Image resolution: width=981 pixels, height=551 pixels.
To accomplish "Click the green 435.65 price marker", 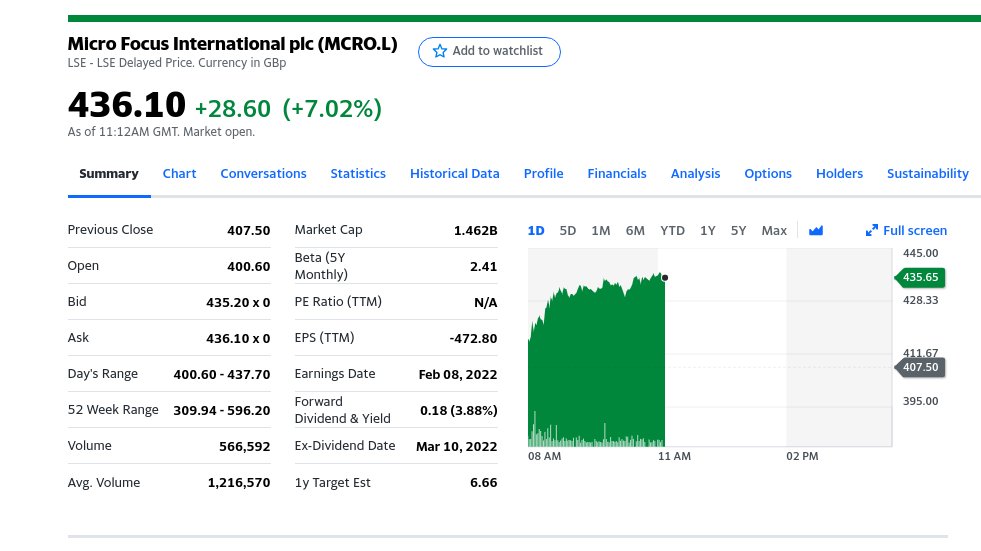I will coord(920,277).
